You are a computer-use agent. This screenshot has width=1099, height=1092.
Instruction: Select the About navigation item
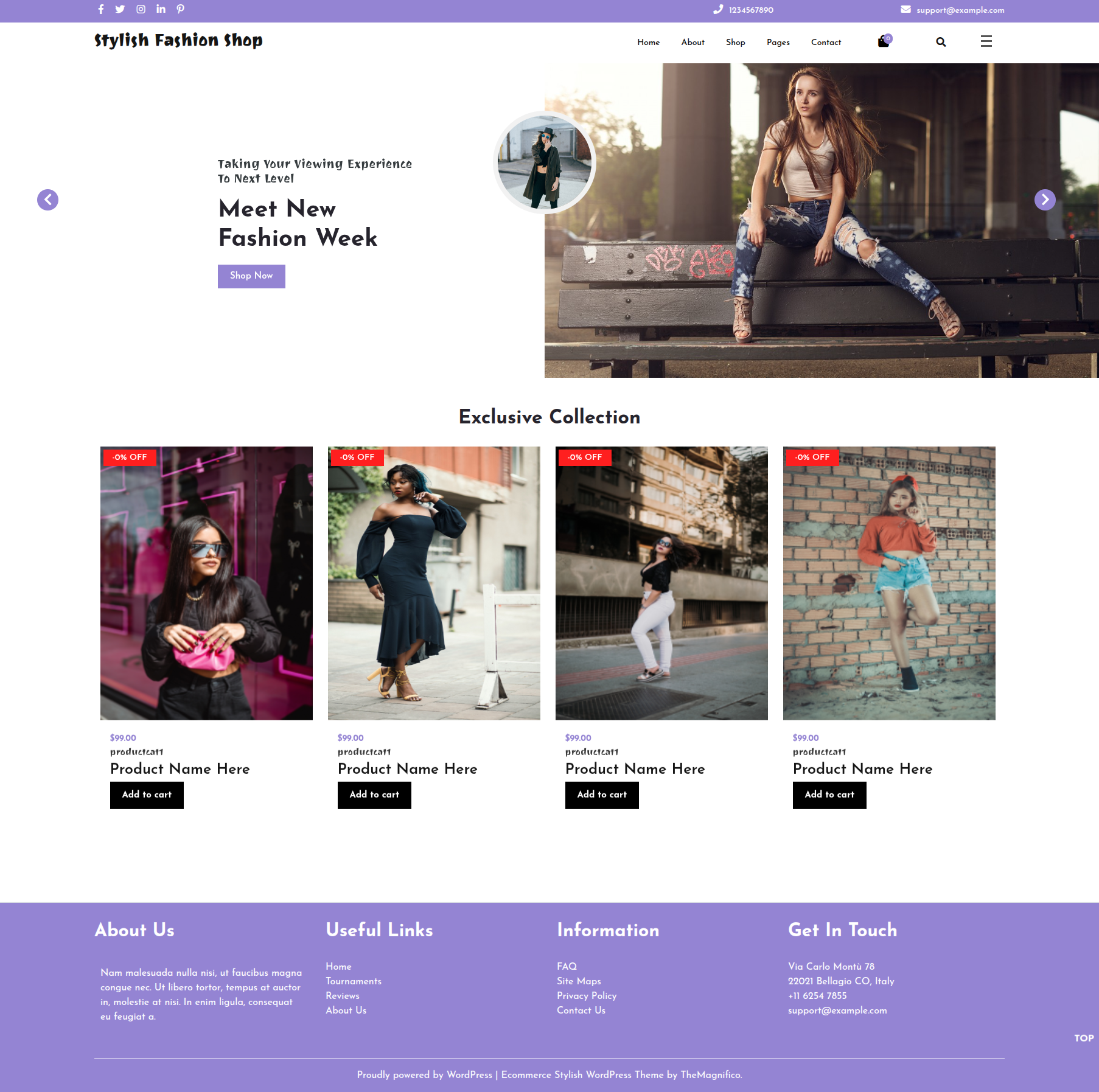pyautogui.click(x=693, y=42)
